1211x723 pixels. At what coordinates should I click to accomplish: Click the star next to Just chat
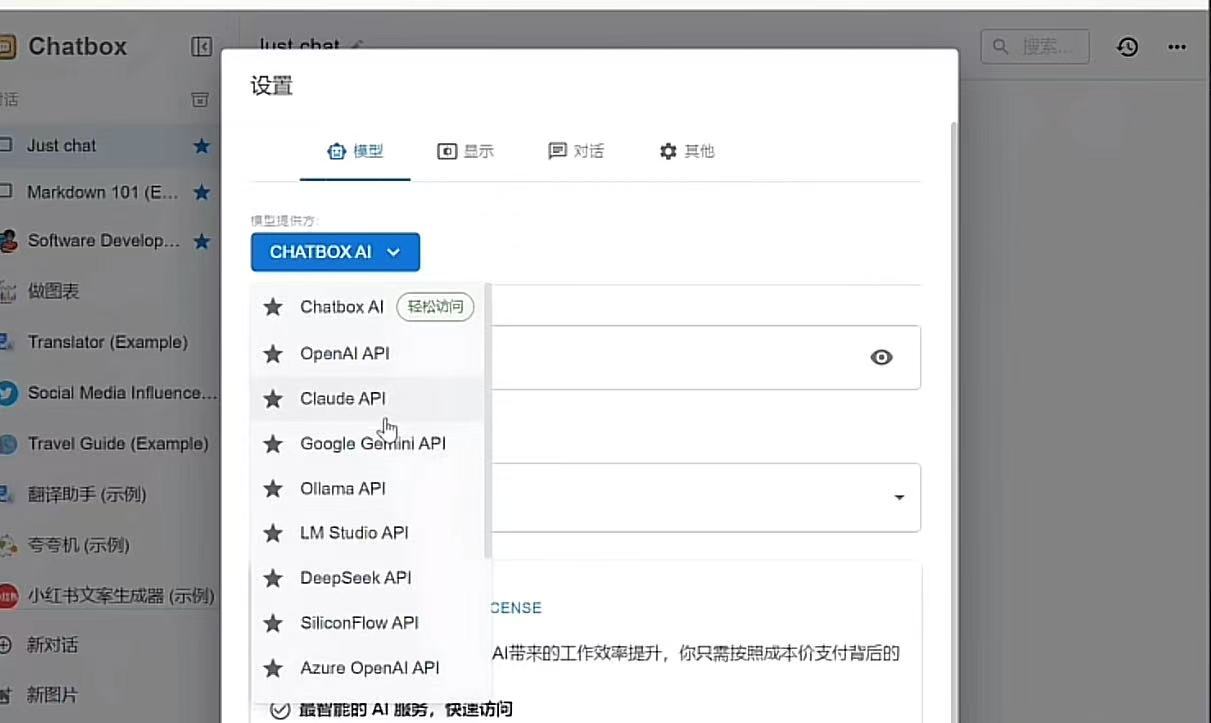201,146
